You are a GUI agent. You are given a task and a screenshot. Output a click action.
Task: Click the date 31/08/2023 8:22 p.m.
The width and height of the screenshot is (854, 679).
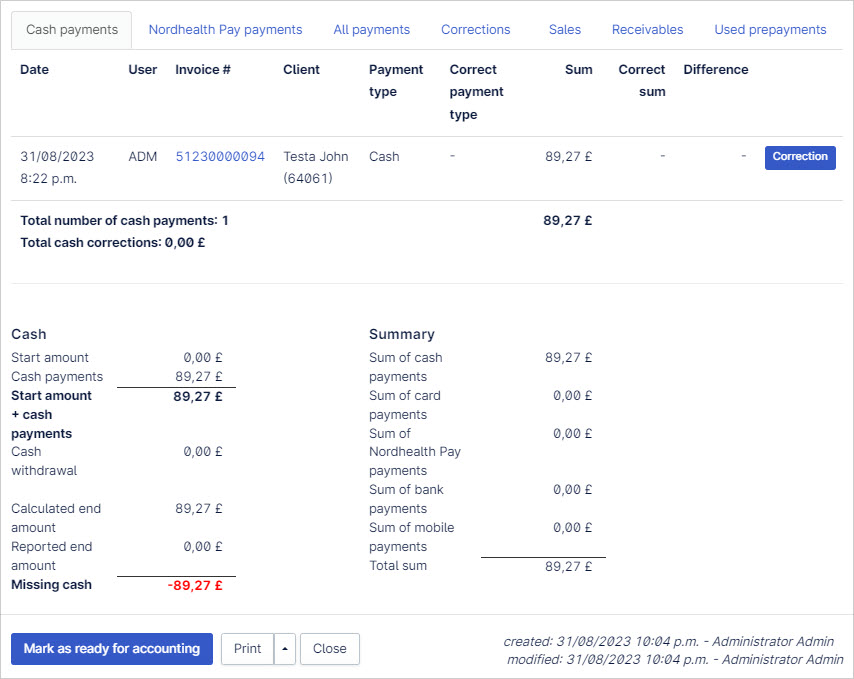pyautogui.click(x=57, y=168)
